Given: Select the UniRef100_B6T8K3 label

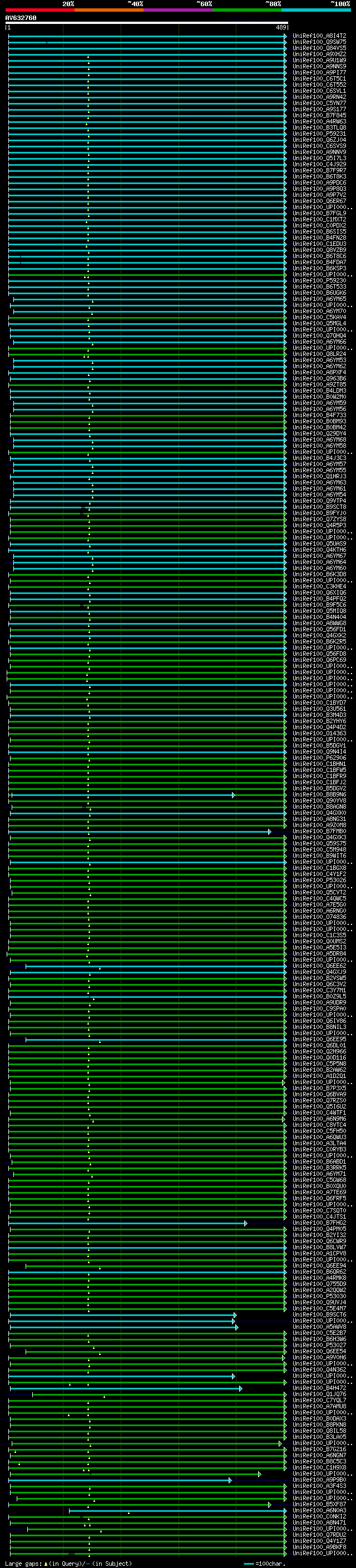Looking at the screenshot, I should pyautogui.click(x=319, y=176).
